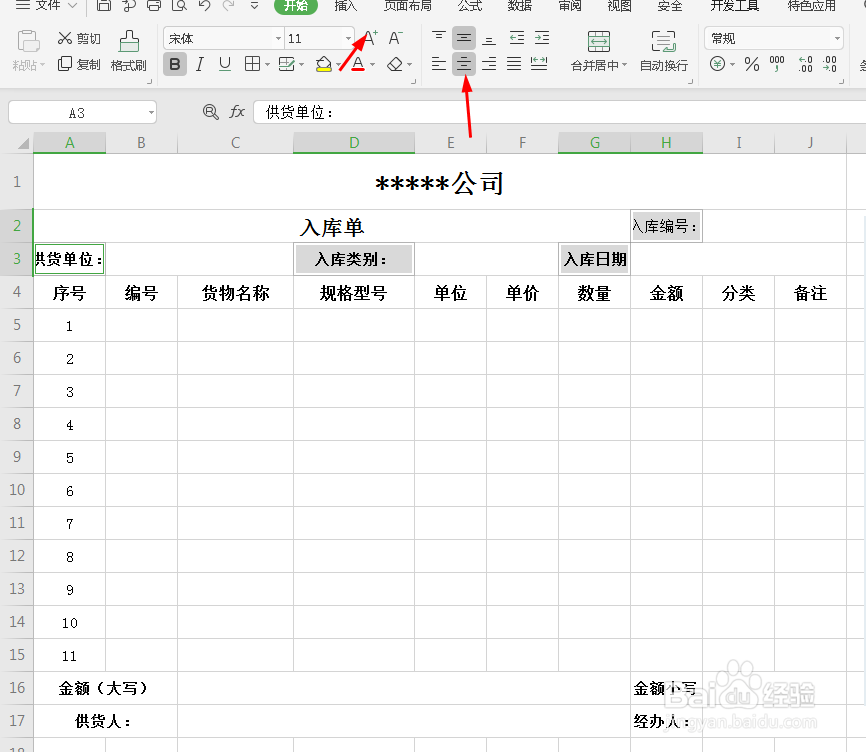Toggle bold formatting
Screen dimensions: 866x752
175,64
